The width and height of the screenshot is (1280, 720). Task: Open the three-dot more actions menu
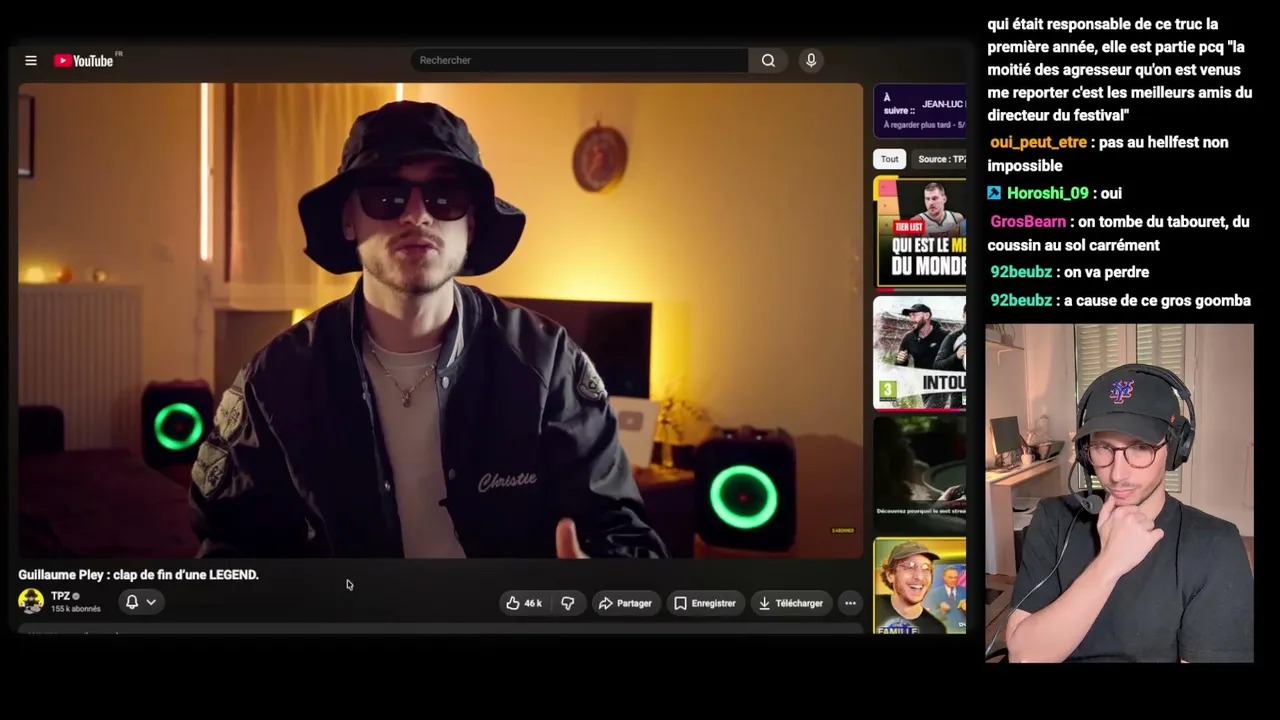coord(850,603)
